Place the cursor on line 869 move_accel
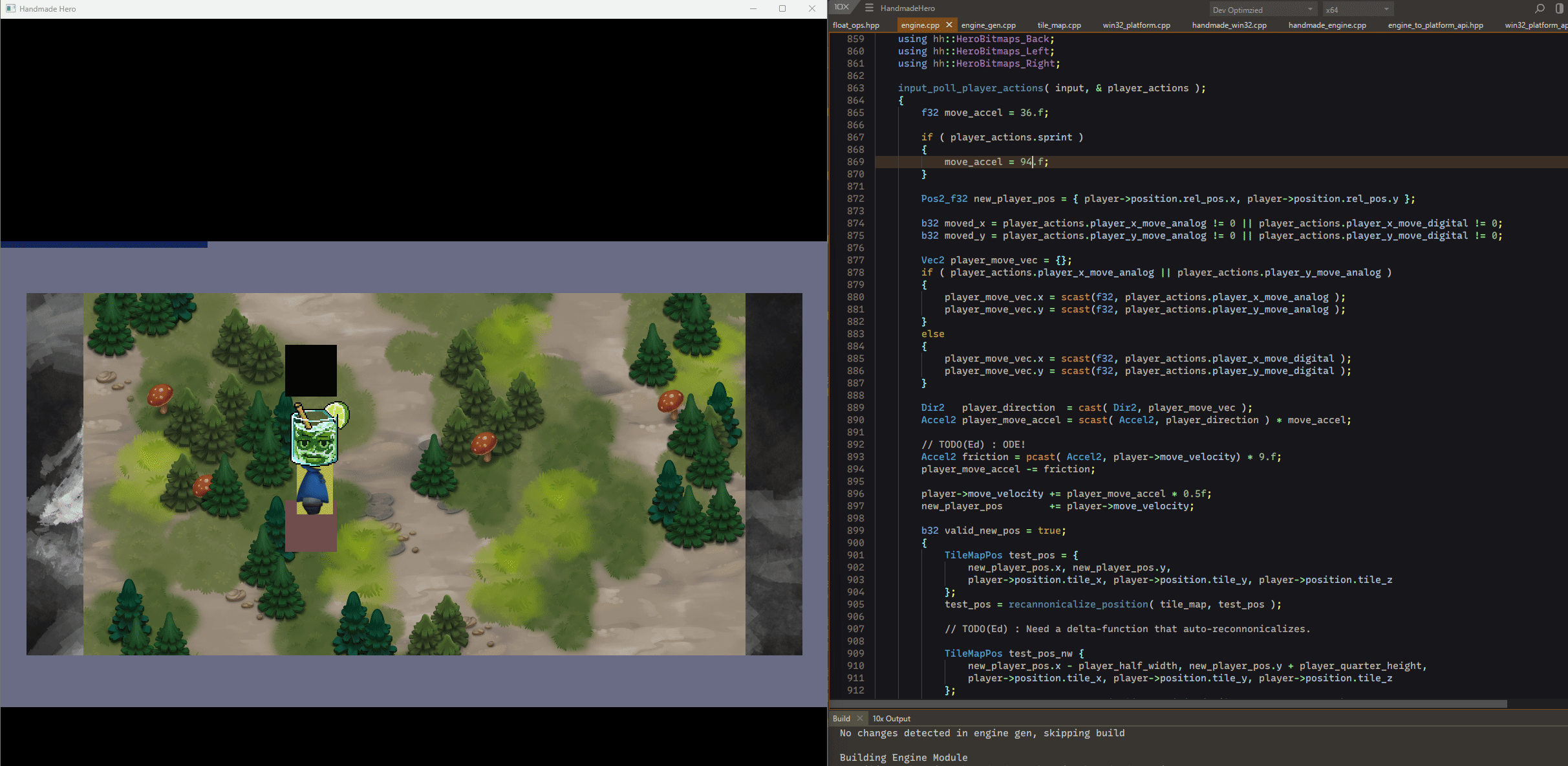Image resolution: width=1568 pixels, height=766 pixels. 973,162
